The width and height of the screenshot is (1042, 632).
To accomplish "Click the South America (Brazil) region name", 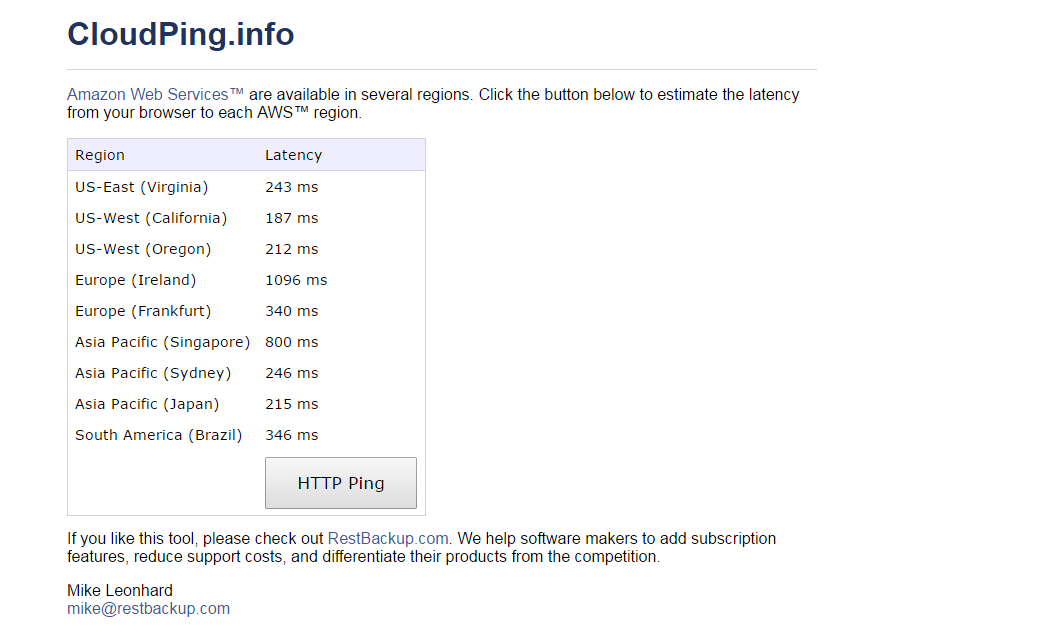I will coord(158,435).
